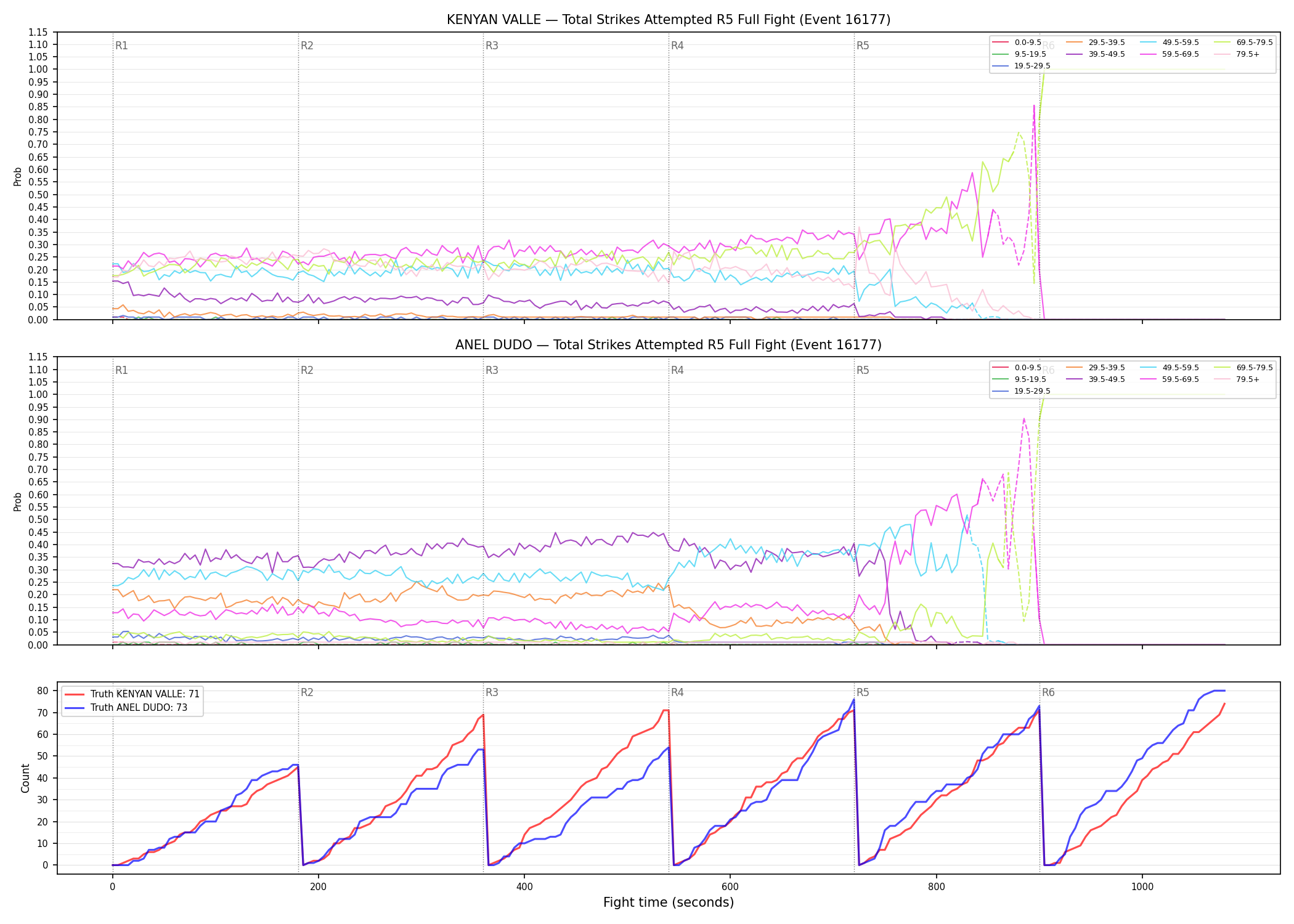Click the 'Count' y-axis label

pos(25,778)
